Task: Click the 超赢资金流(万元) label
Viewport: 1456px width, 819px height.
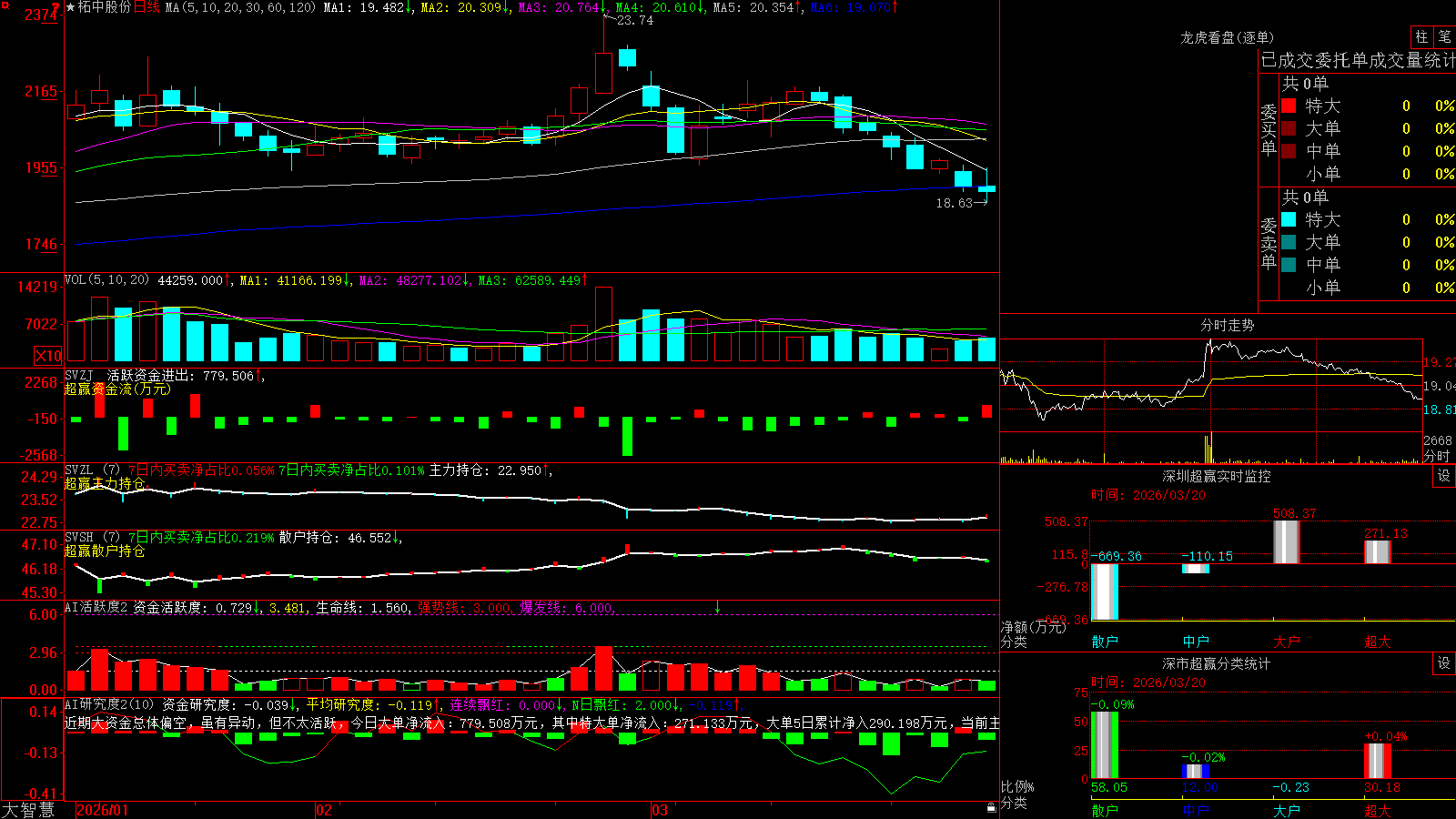Action: click(117, 389)
